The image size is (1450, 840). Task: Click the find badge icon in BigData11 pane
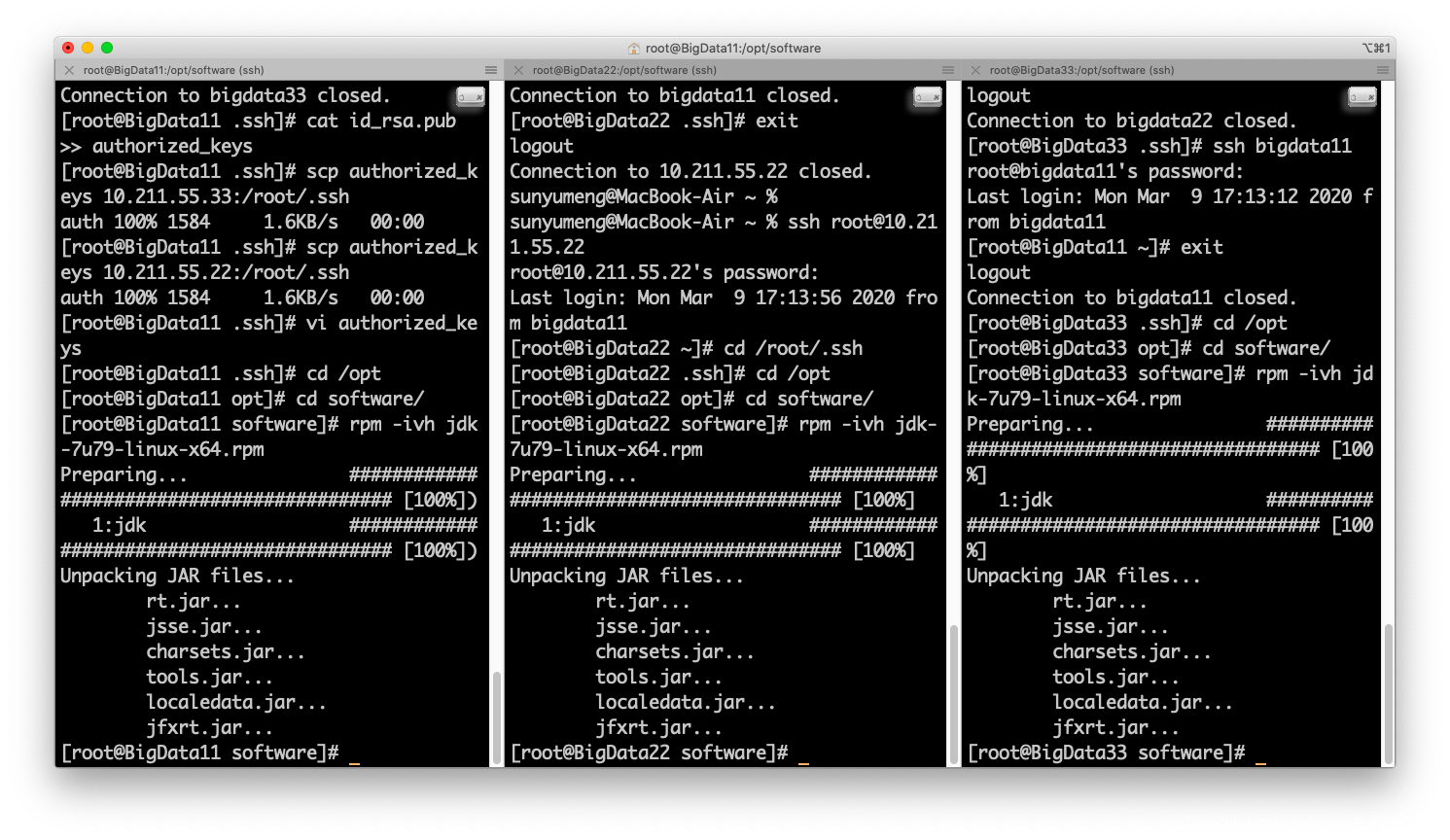click(471, 96)
